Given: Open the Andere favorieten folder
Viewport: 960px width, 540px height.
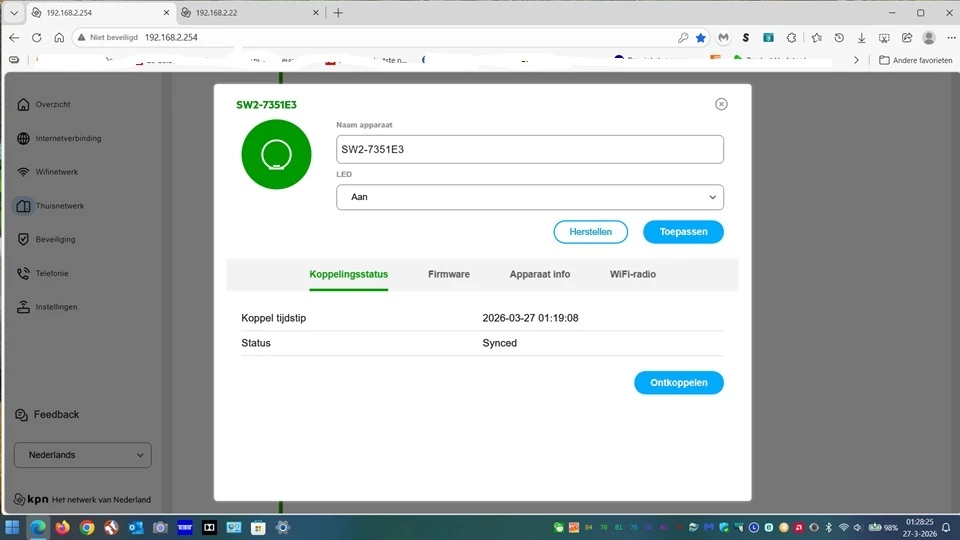Looking at the screenshot, I should pos(916,60).
